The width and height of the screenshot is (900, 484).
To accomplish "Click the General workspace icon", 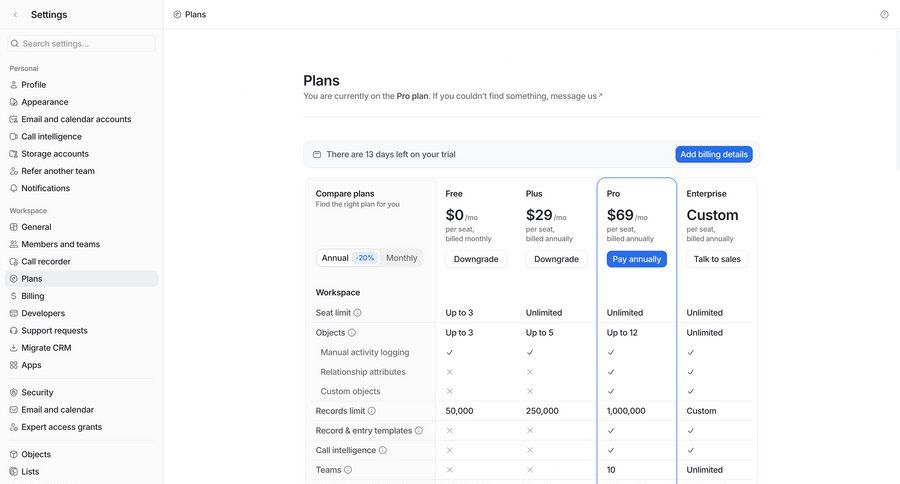I will 14,227.
